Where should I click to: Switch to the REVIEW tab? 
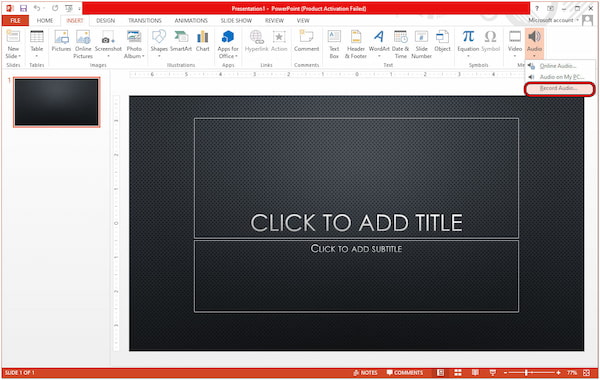tap(274, 20)
